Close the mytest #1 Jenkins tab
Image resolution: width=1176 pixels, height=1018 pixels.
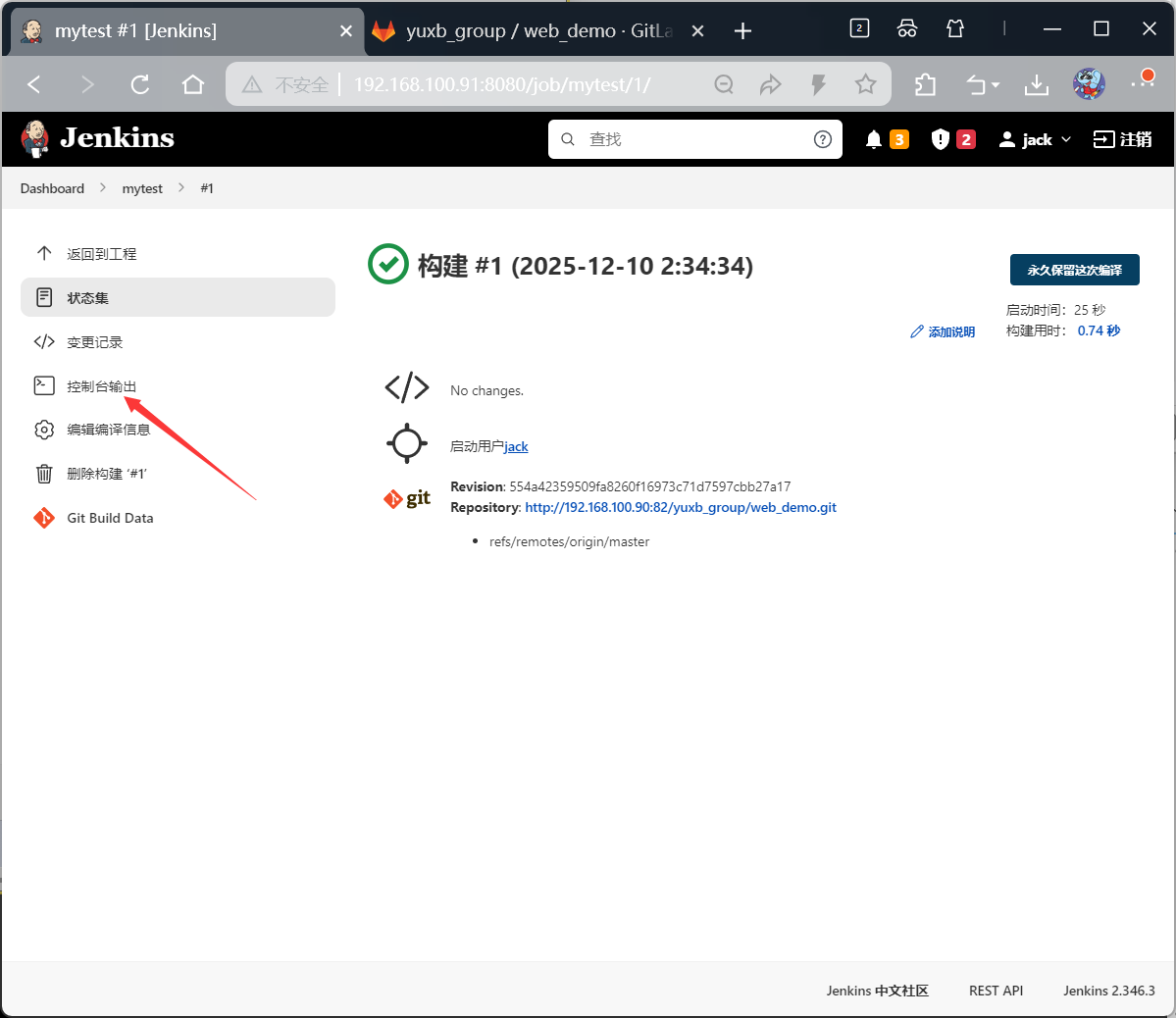(346, 30)
